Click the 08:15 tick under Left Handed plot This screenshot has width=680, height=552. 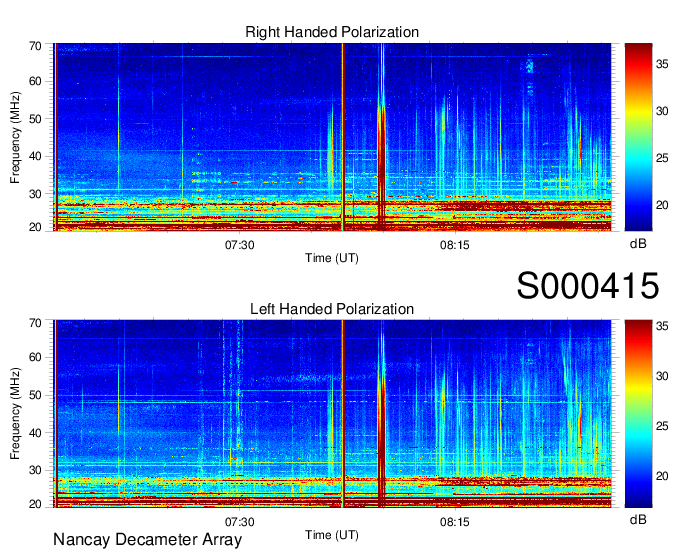coord(454,522)
